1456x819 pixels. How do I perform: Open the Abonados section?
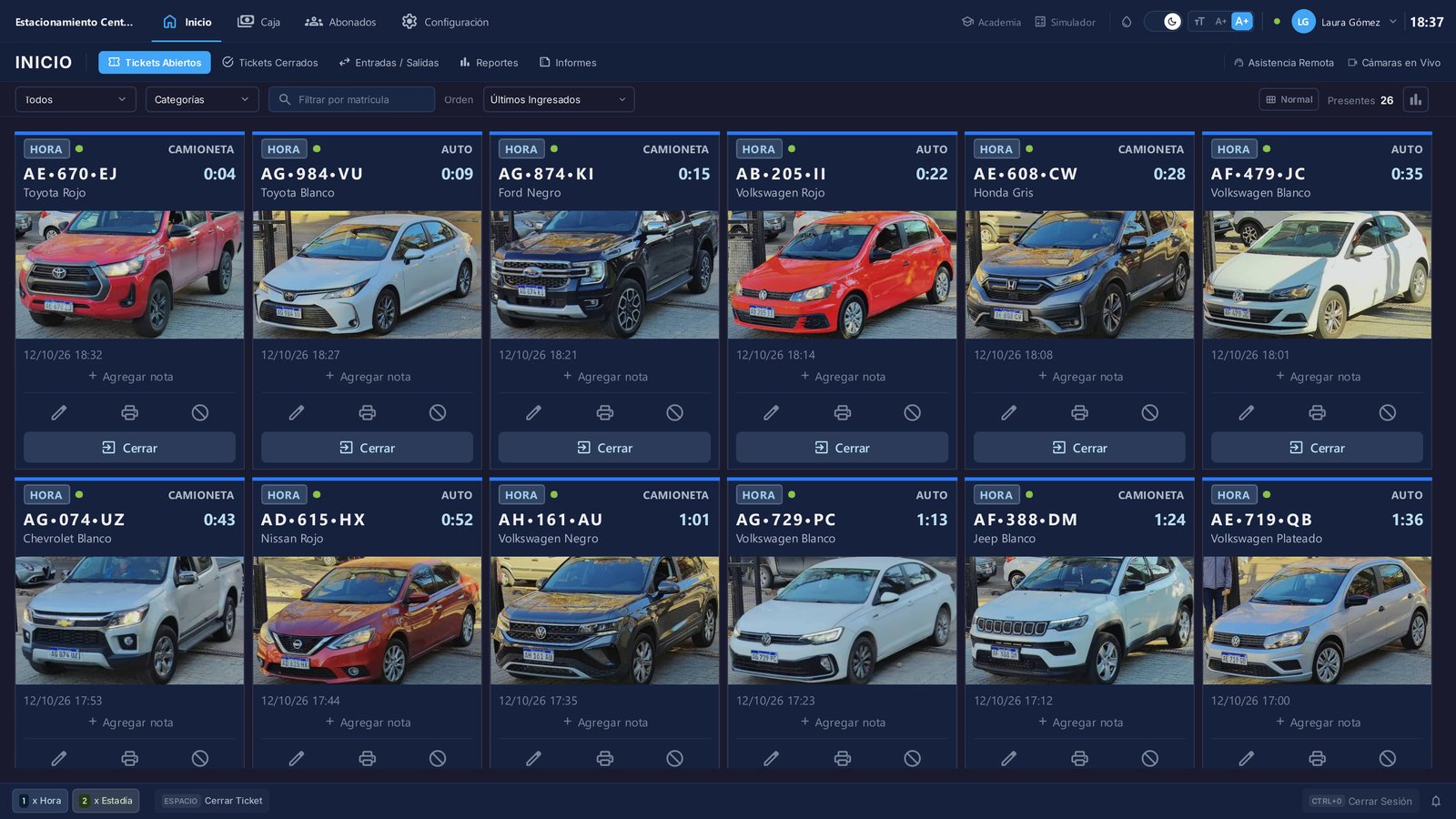(340, 22)
